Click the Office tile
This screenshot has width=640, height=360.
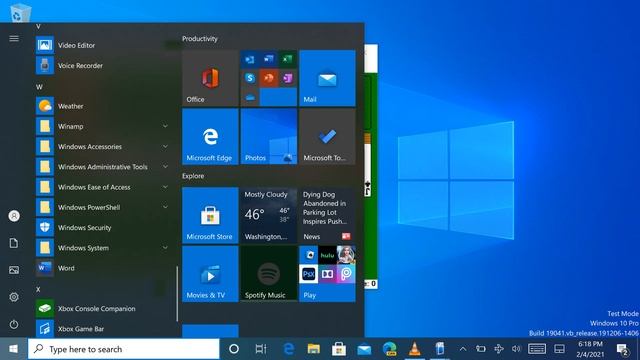(210, 78)
